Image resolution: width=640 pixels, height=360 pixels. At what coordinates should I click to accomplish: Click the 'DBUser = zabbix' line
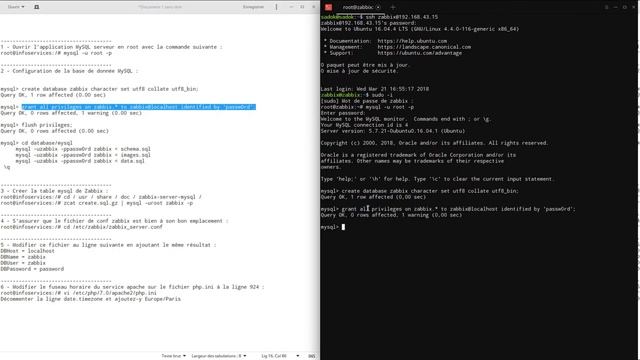coord(23,263)
